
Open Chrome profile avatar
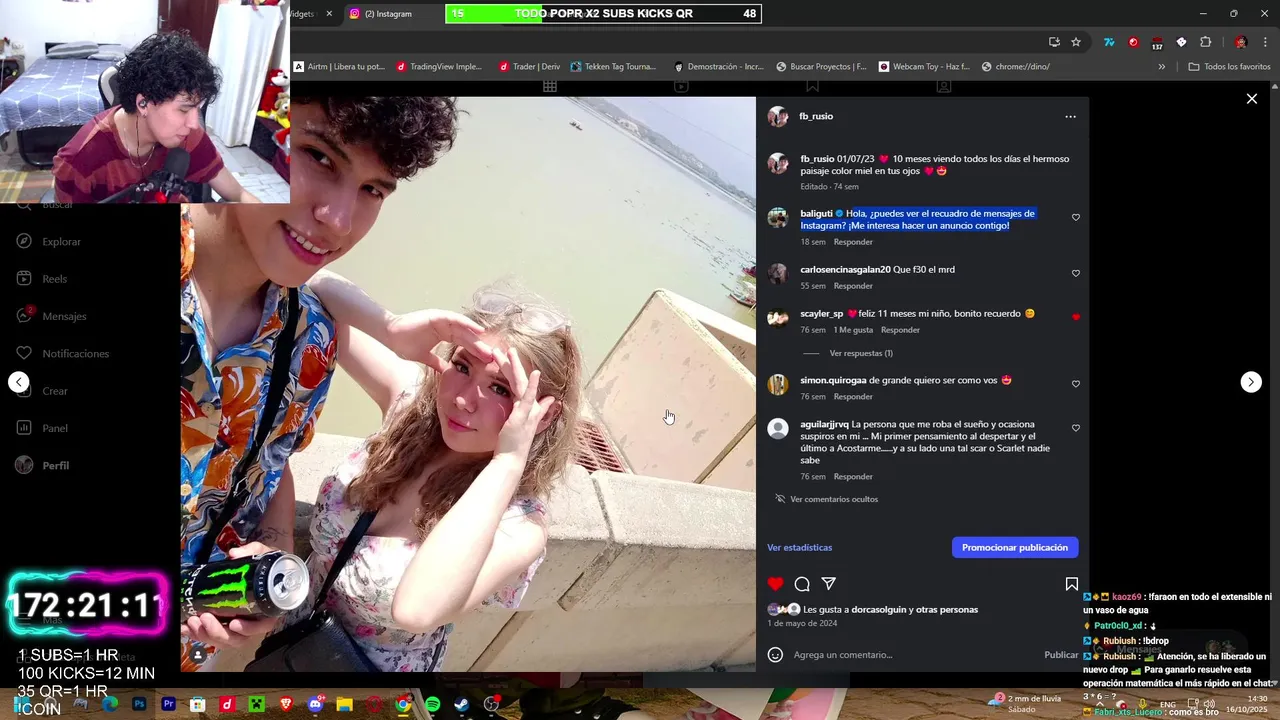(1241, 42)
